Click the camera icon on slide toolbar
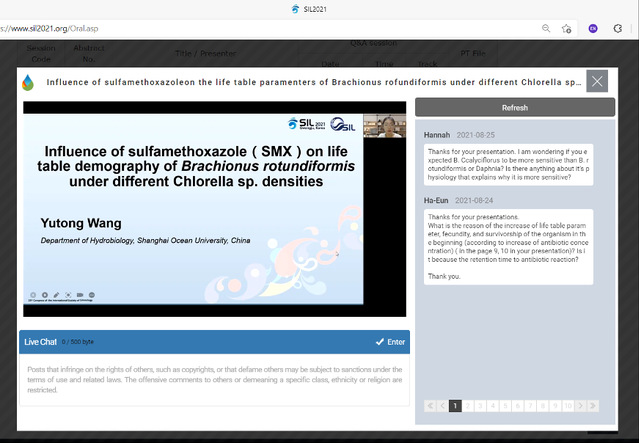The image size is (639, 443). point(80,295)
